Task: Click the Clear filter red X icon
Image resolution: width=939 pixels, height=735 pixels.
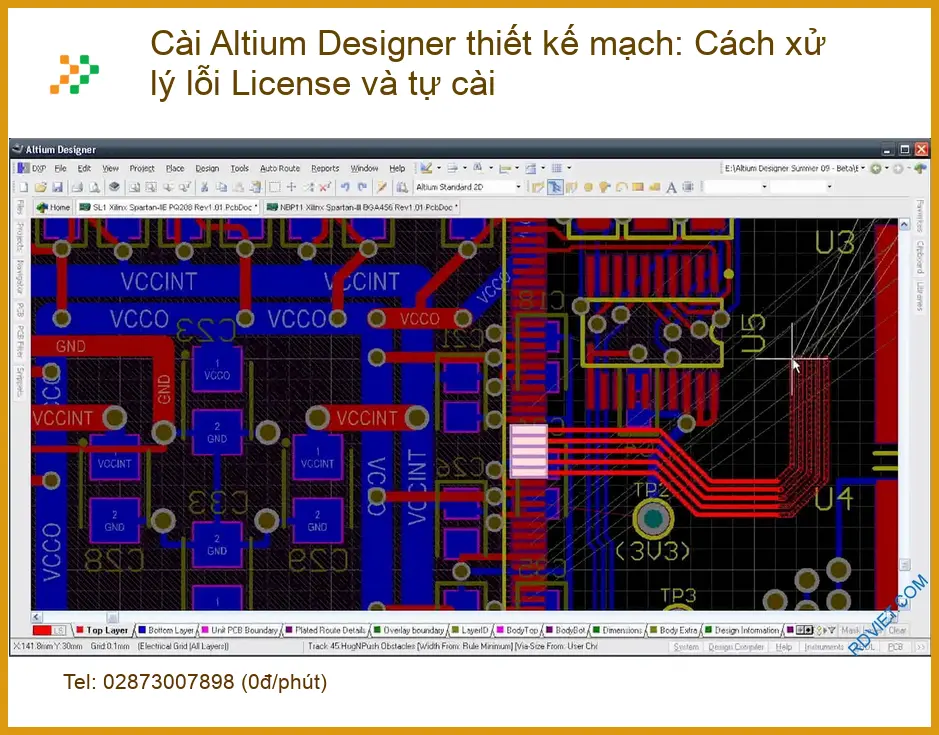Action: pyautogui.click(x=325, y=187)
